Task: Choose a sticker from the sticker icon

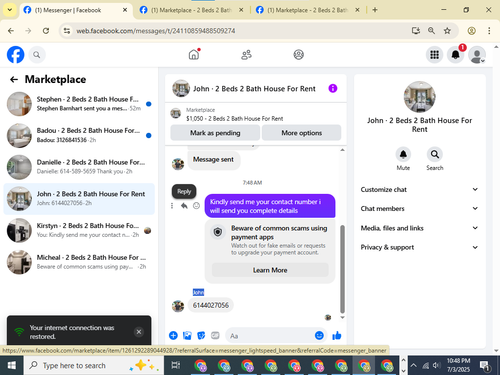Action: coord(201,335)
